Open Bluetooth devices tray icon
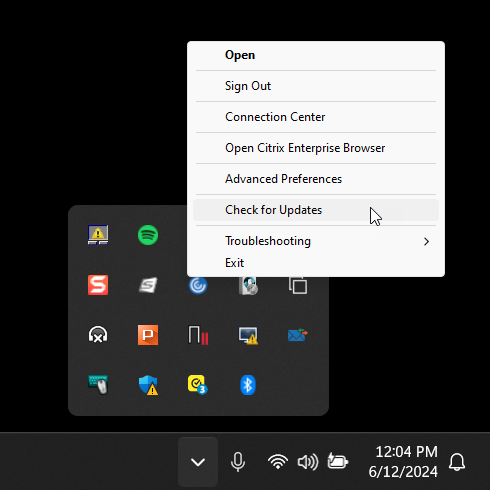 click(x=248, y=385)
